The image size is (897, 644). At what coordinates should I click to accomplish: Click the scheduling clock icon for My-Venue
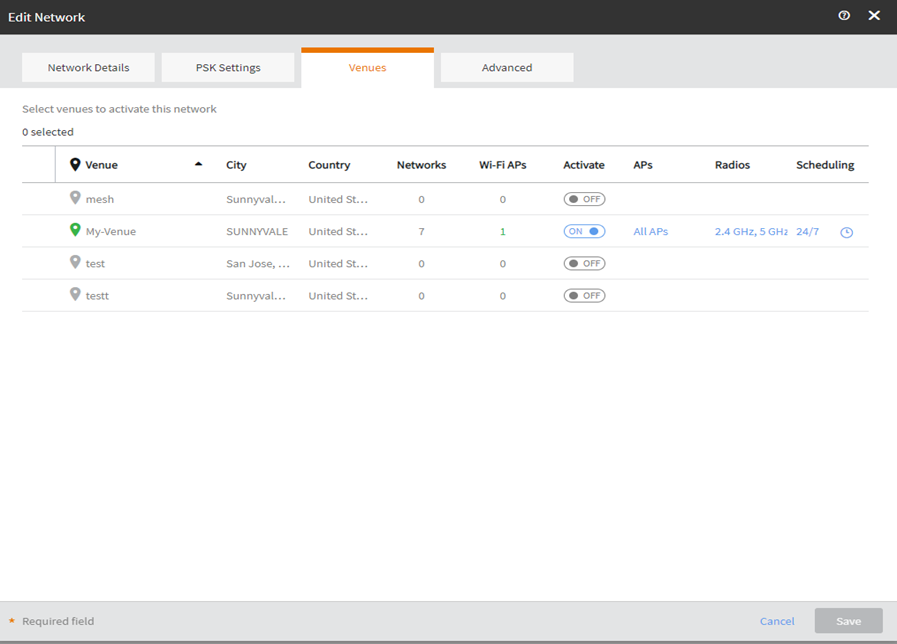pos(846,232)
